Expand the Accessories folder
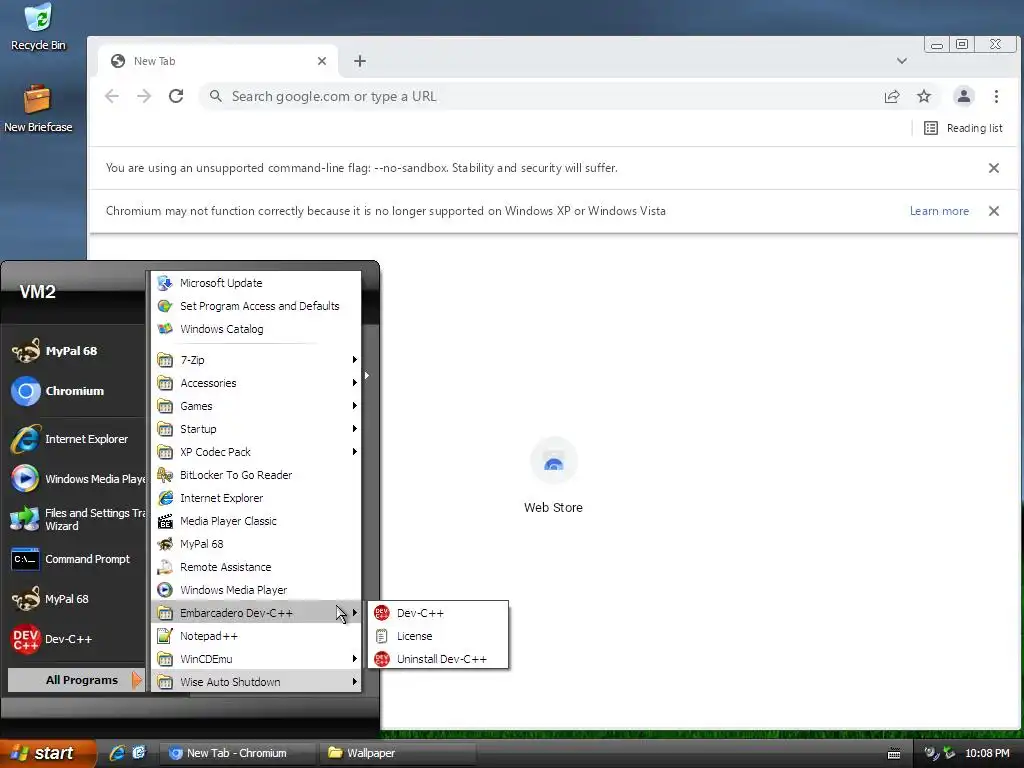The image size is (1024, 768). (x=257, y=383)
